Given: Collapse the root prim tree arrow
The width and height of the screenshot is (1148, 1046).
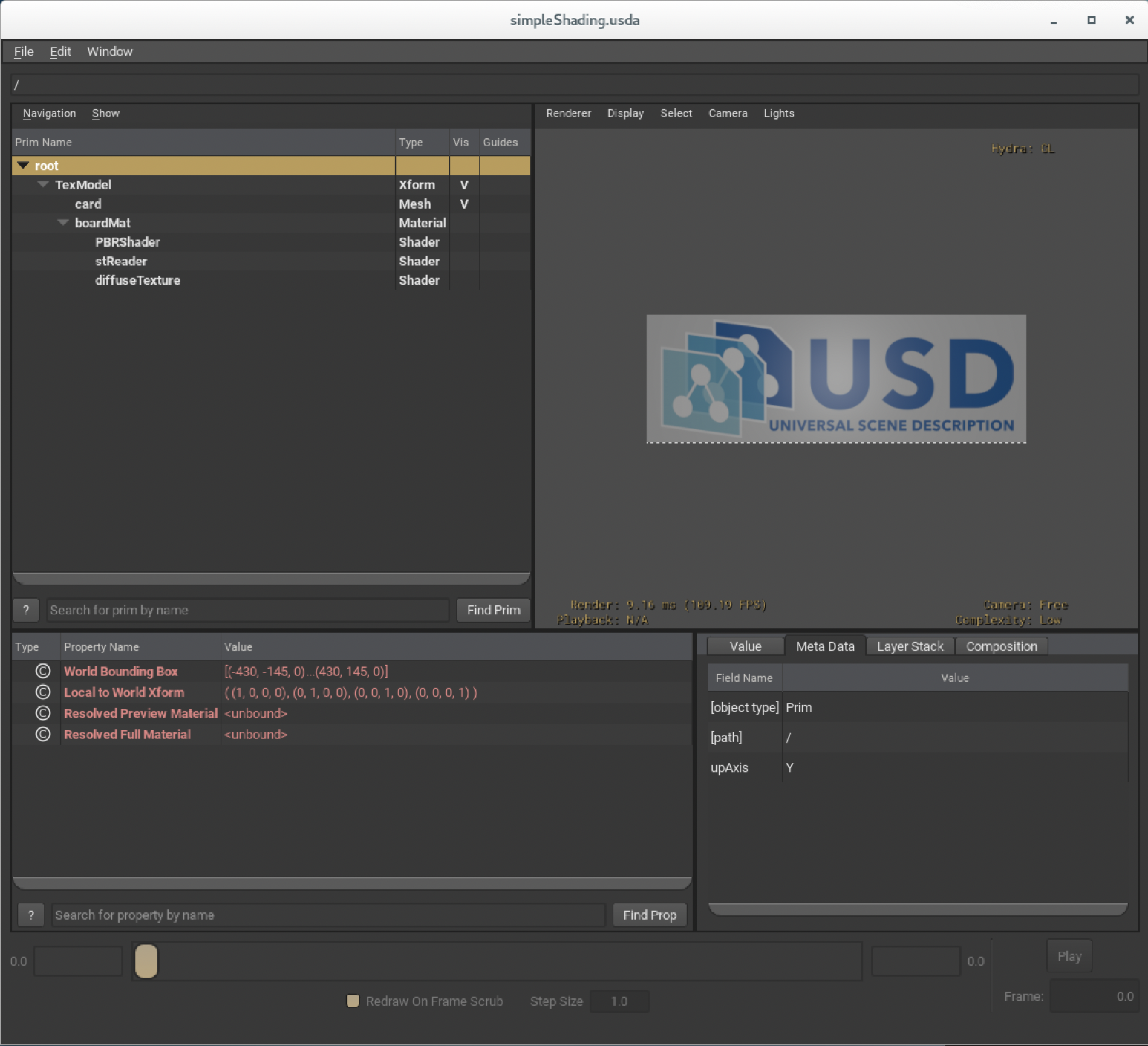Looking at the screenshot, I should [x=23, y=166].
